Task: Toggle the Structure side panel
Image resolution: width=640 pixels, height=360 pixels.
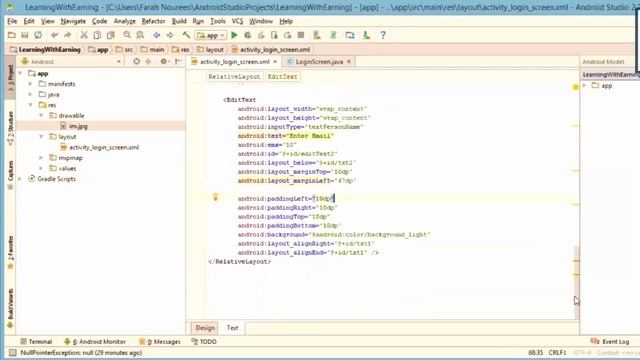Action: pos(10,128)
